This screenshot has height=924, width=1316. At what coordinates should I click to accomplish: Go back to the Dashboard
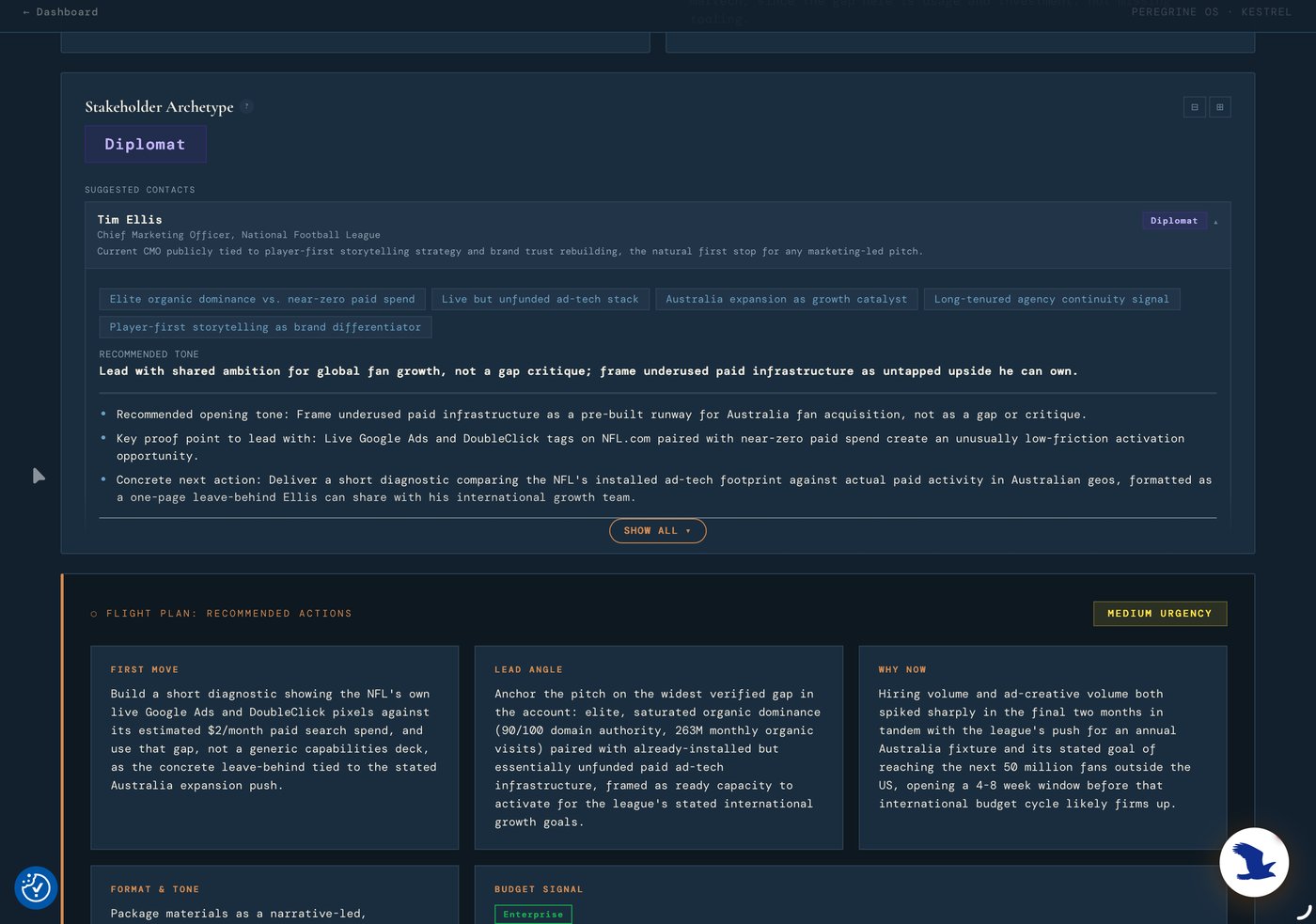pos(60,12)
